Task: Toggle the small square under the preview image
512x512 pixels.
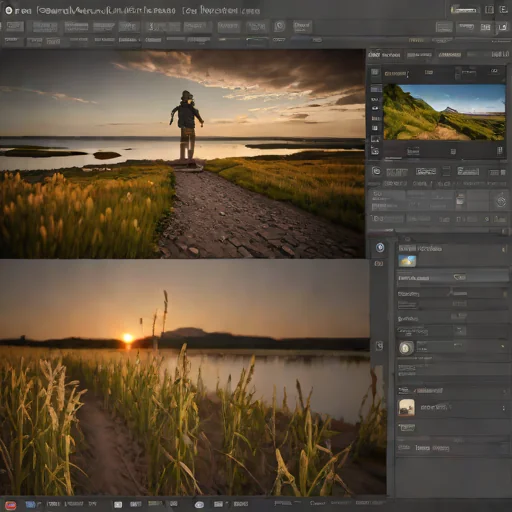Action: click(453, 152)
